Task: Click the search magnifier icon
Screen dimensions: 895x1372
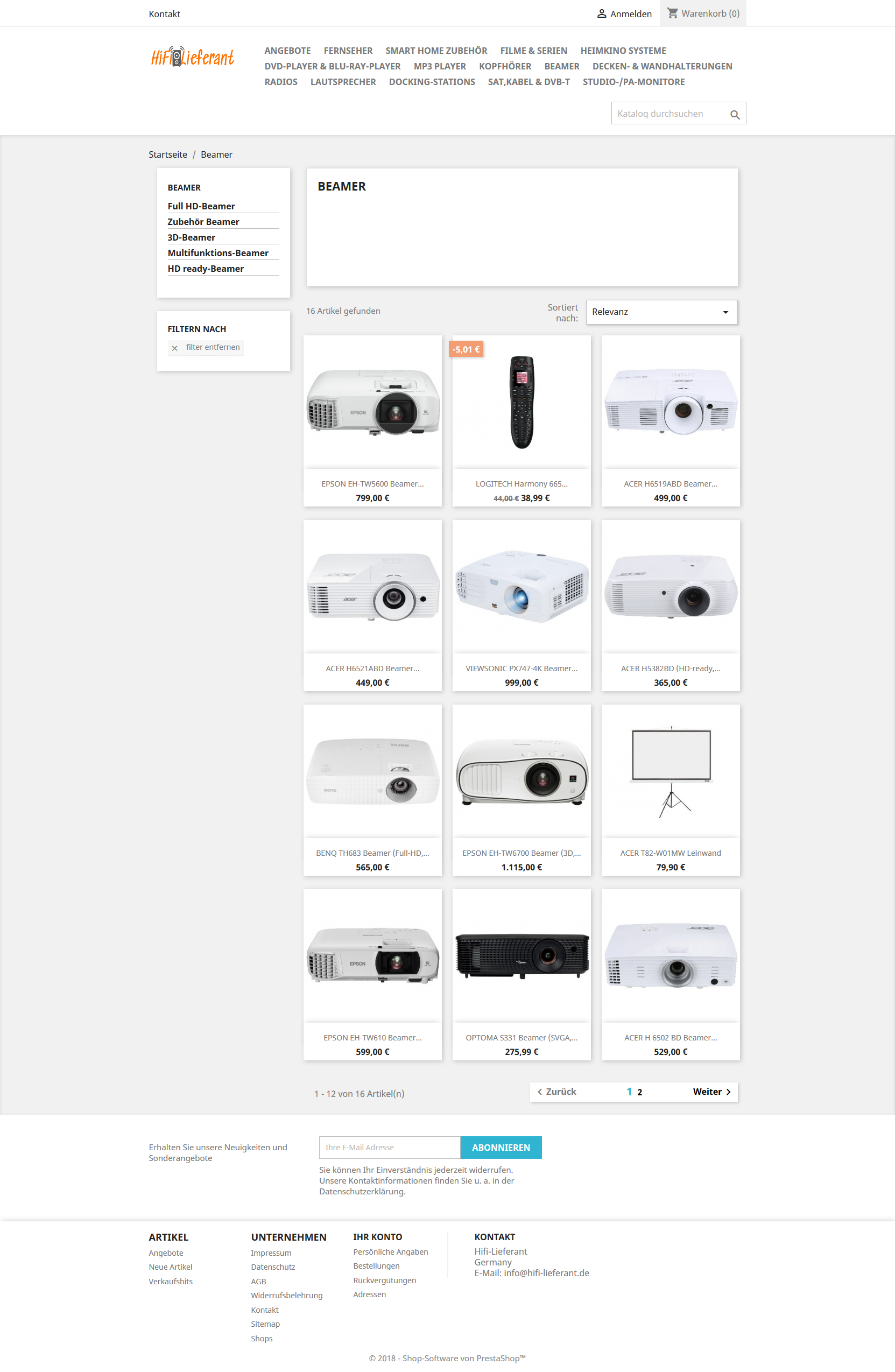Action: click(x=734, y=114)
